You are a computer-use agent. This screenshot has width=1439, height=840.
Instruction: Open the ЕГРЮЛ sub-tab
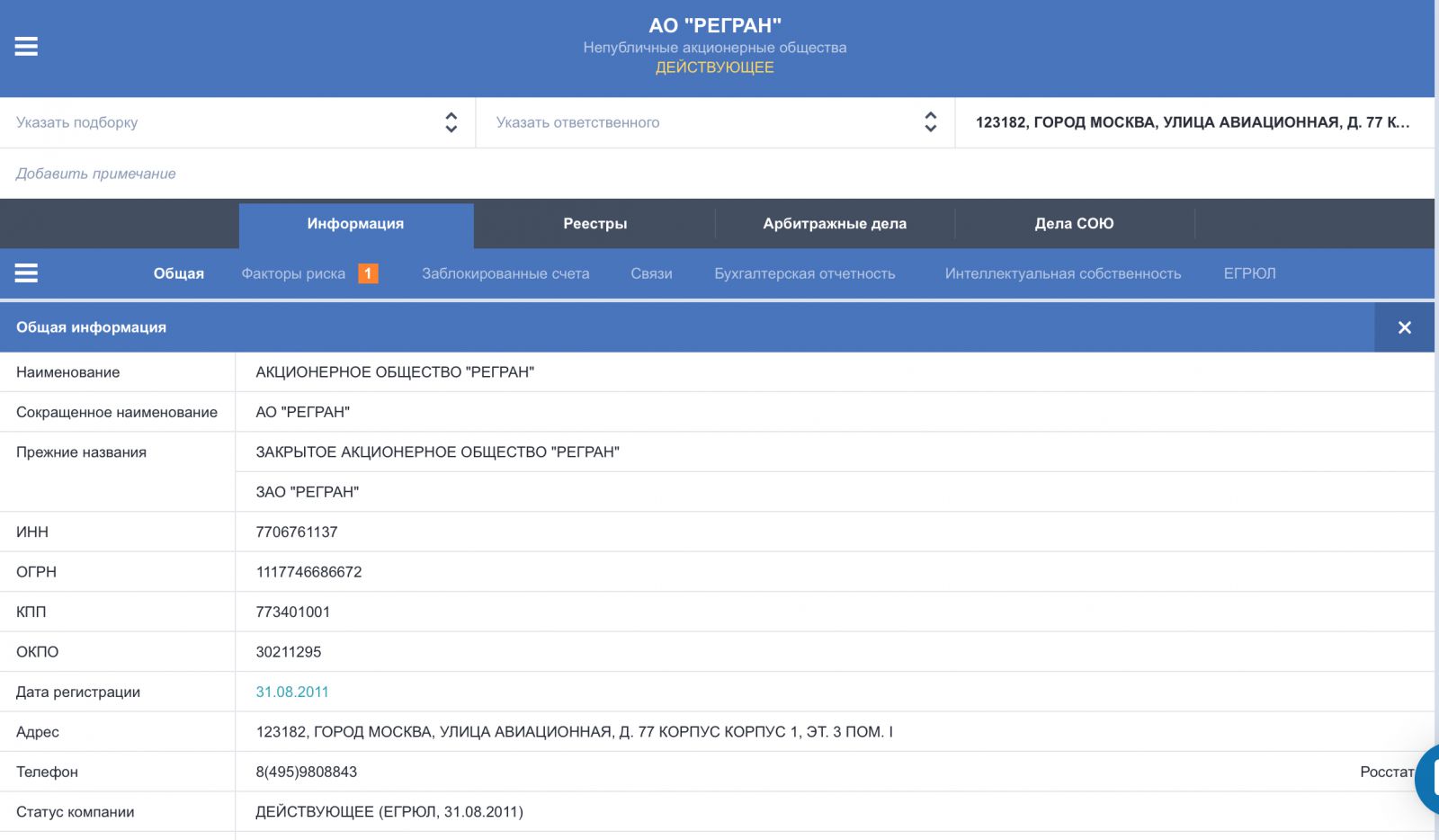click(x=1249, y=273)
